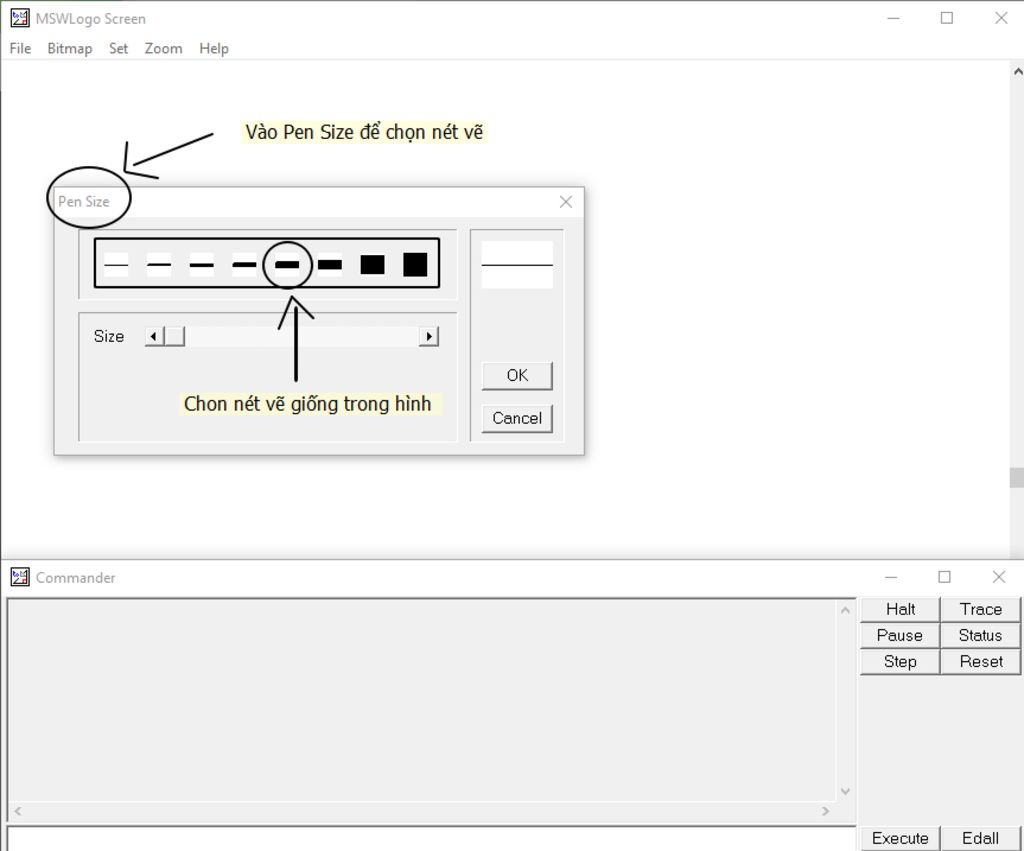The image size is (1024, 851).
Task: Click the MSWLogo Screen title bar icon
Action: tap(20, 18)
